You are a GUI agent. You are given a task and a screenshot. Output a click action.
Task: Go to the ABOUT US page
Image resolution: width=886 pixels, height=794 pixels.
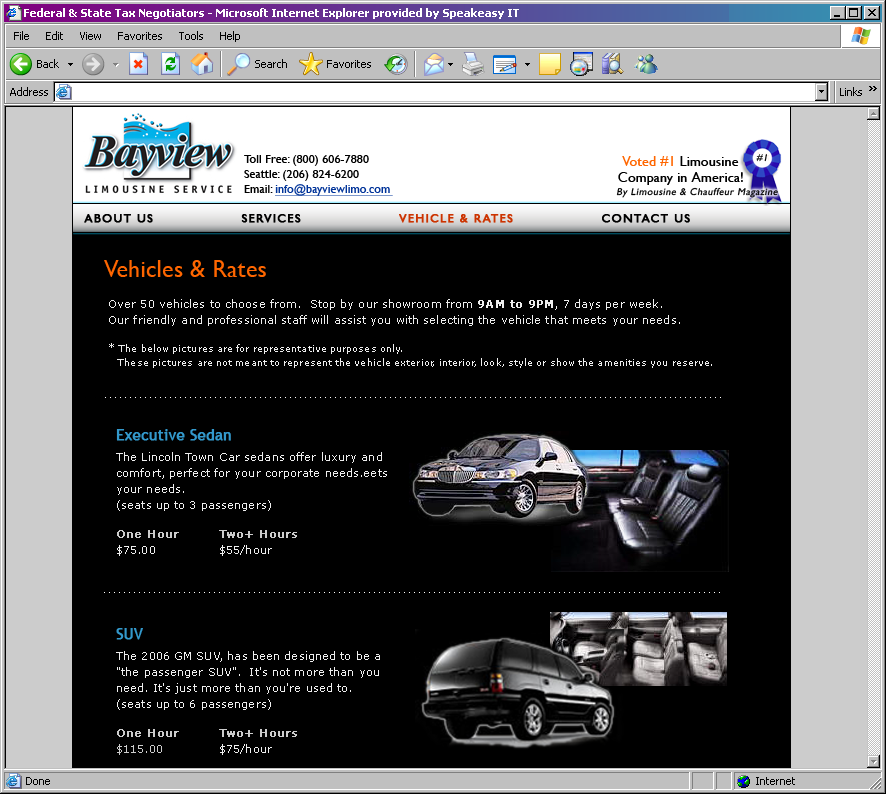(119, 219)
